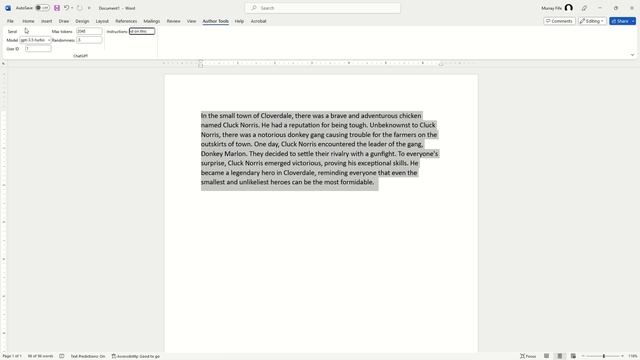
Task: Click the Page 1 of 1 status indicator
Action: (12, 356)
